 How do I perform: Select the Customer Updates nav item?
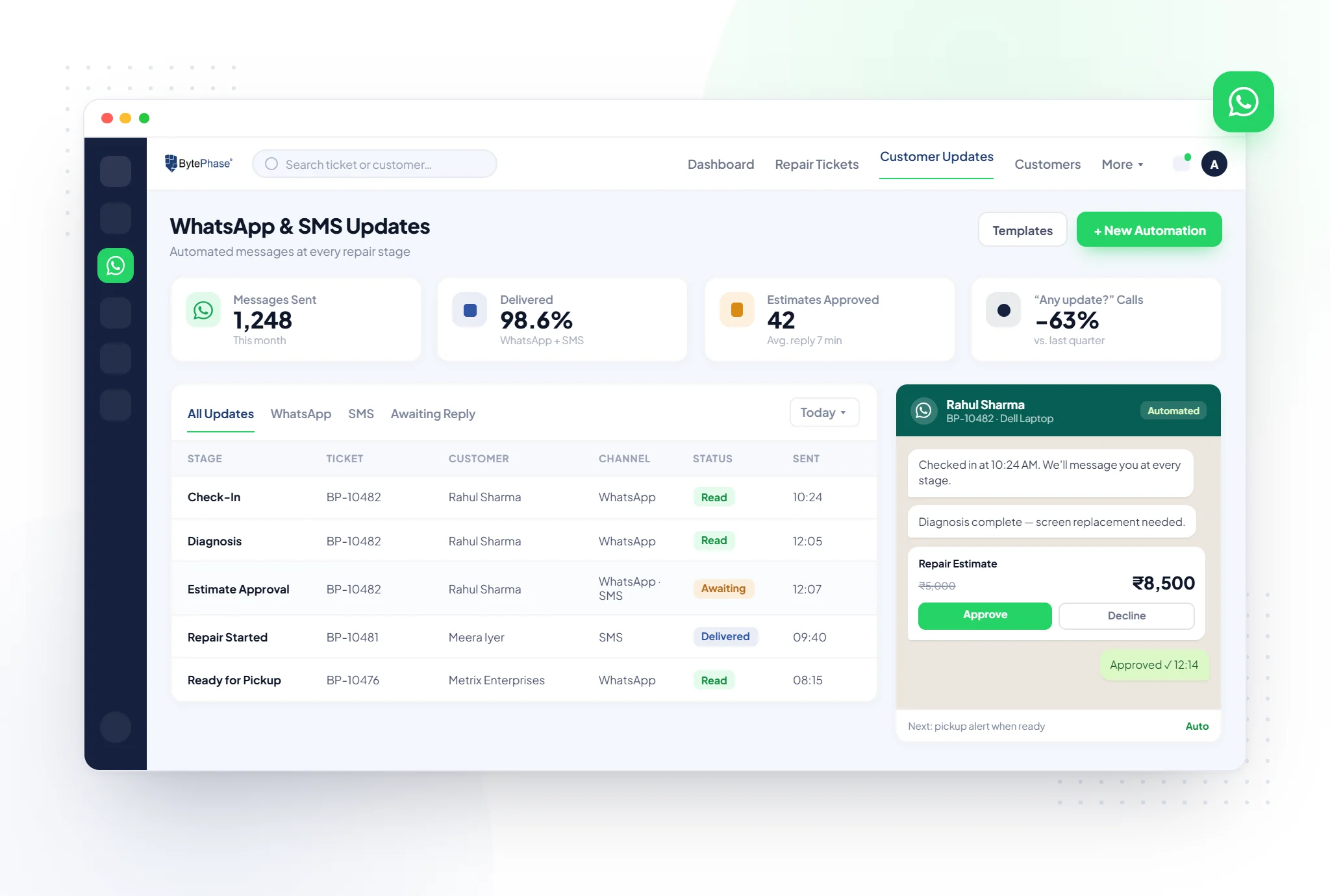(936, 157)
